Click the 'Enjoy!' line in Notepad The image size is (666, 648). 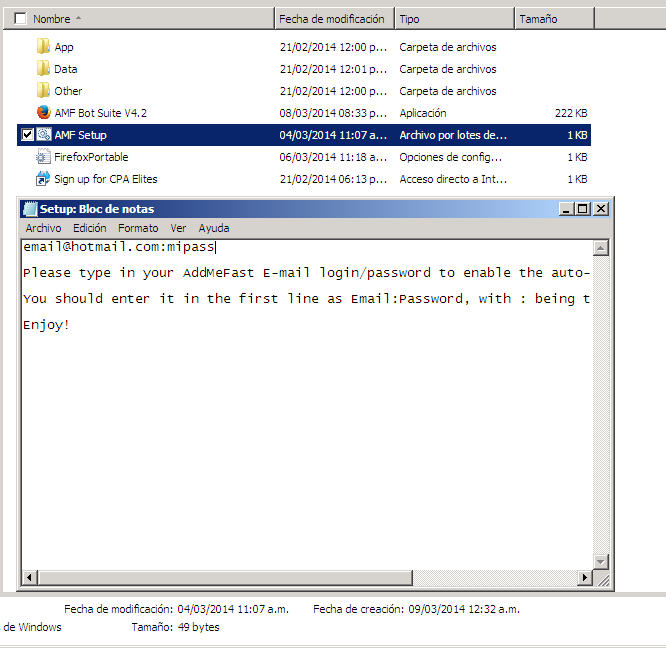pos(46,325)
